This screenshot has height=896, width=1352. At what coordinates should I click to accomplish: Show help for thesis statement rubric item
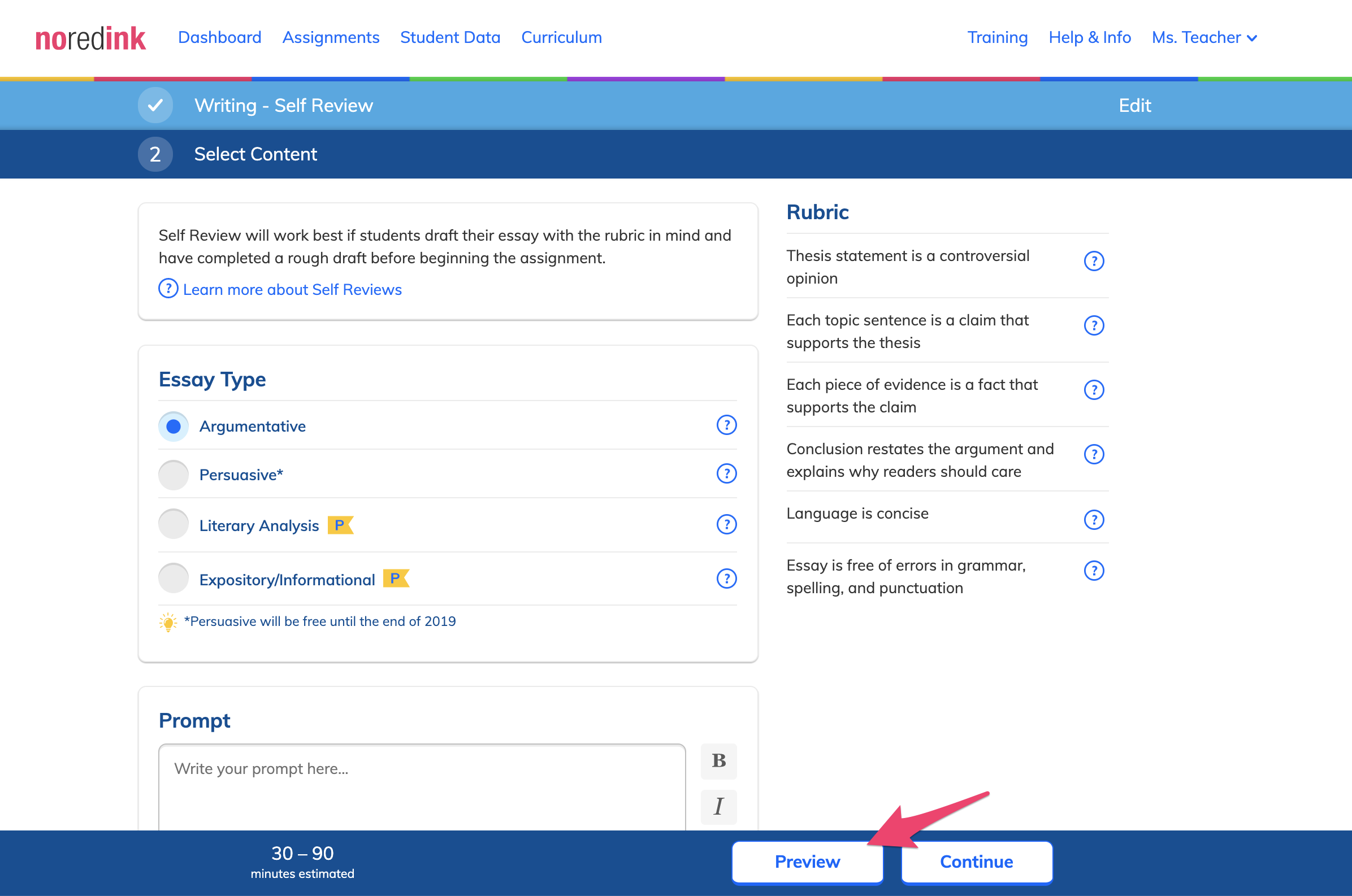(1094, 261)
